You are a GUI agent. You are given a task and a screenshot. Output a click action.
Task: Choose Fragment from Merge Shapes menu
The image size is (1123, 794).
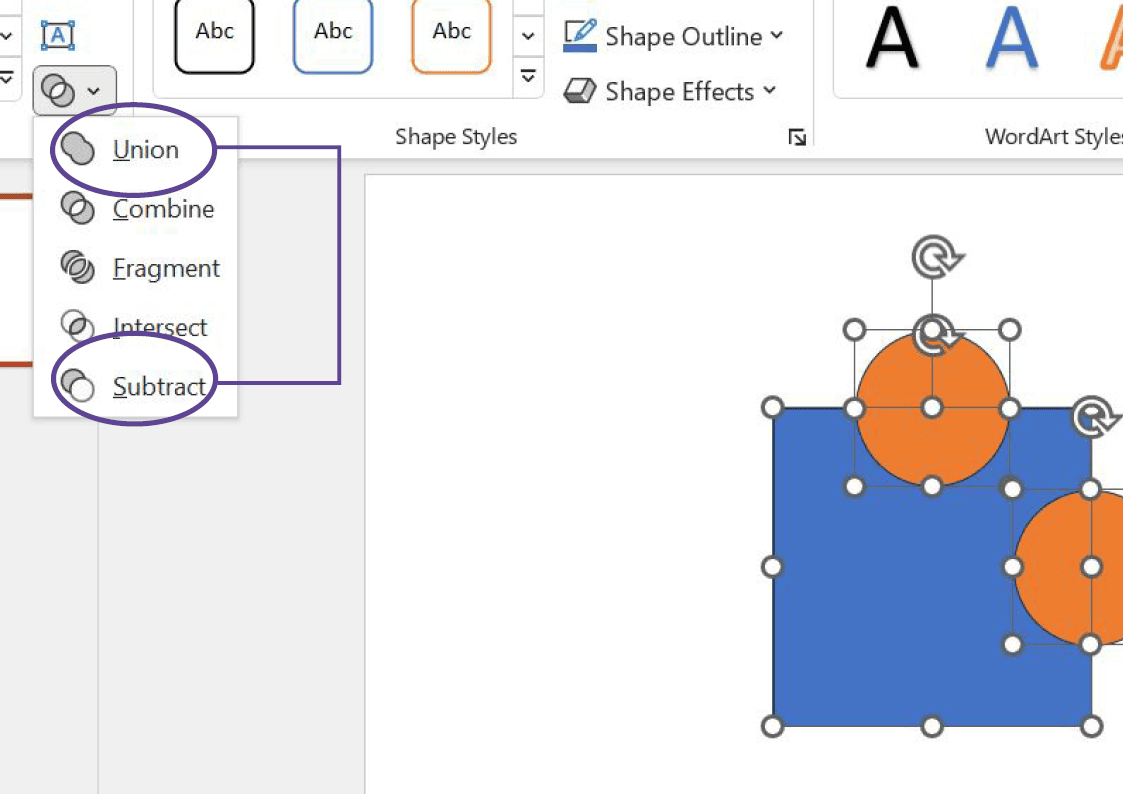(135, 268)
